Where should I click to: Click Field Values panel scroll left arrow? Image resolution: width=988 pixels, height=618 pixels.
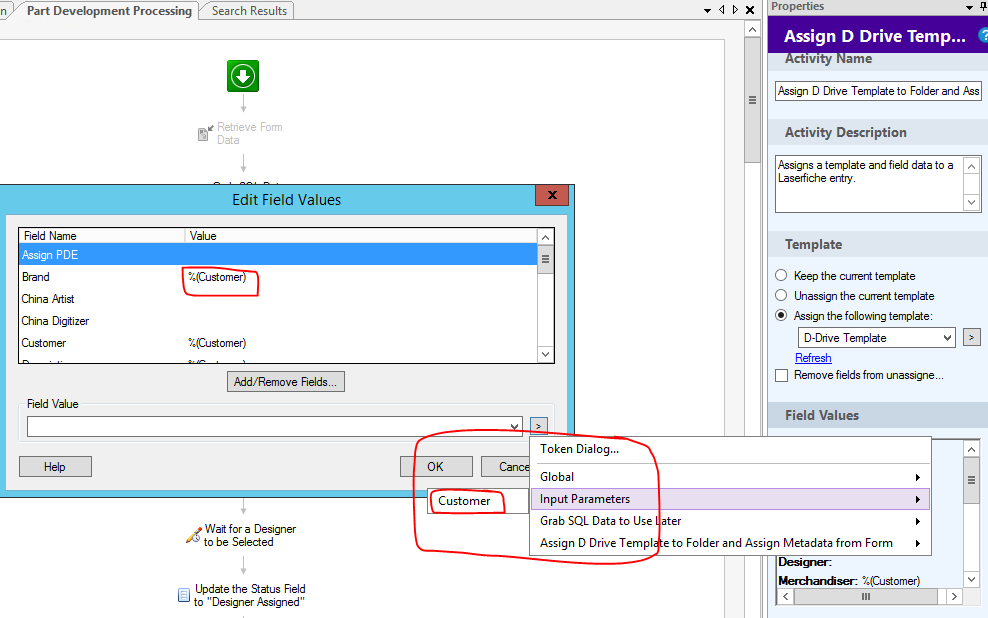[786, 596]
